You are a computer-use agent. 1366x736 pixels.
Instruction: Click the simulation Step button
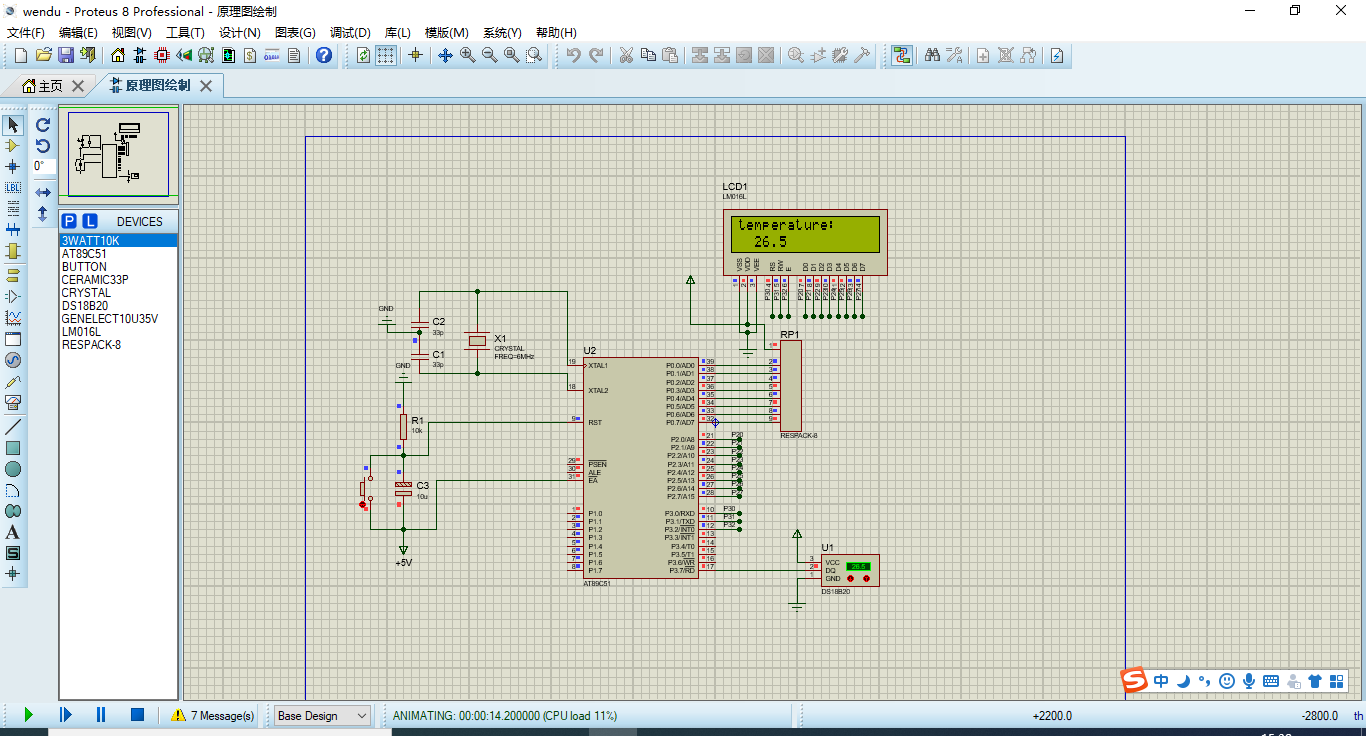[x=65, y=715]
